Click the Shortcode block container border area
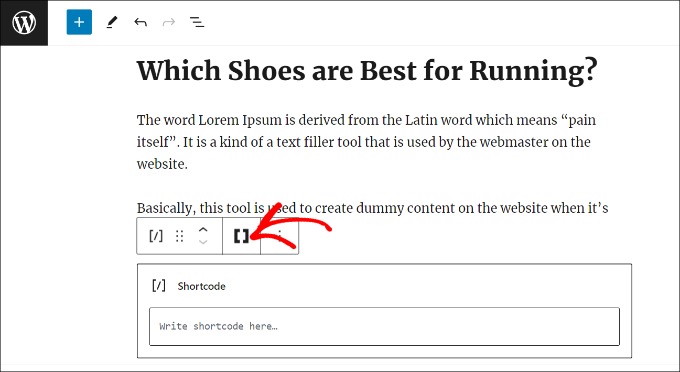Image resolution: width=680 pixels, height=372 pixels. (384, 311)
